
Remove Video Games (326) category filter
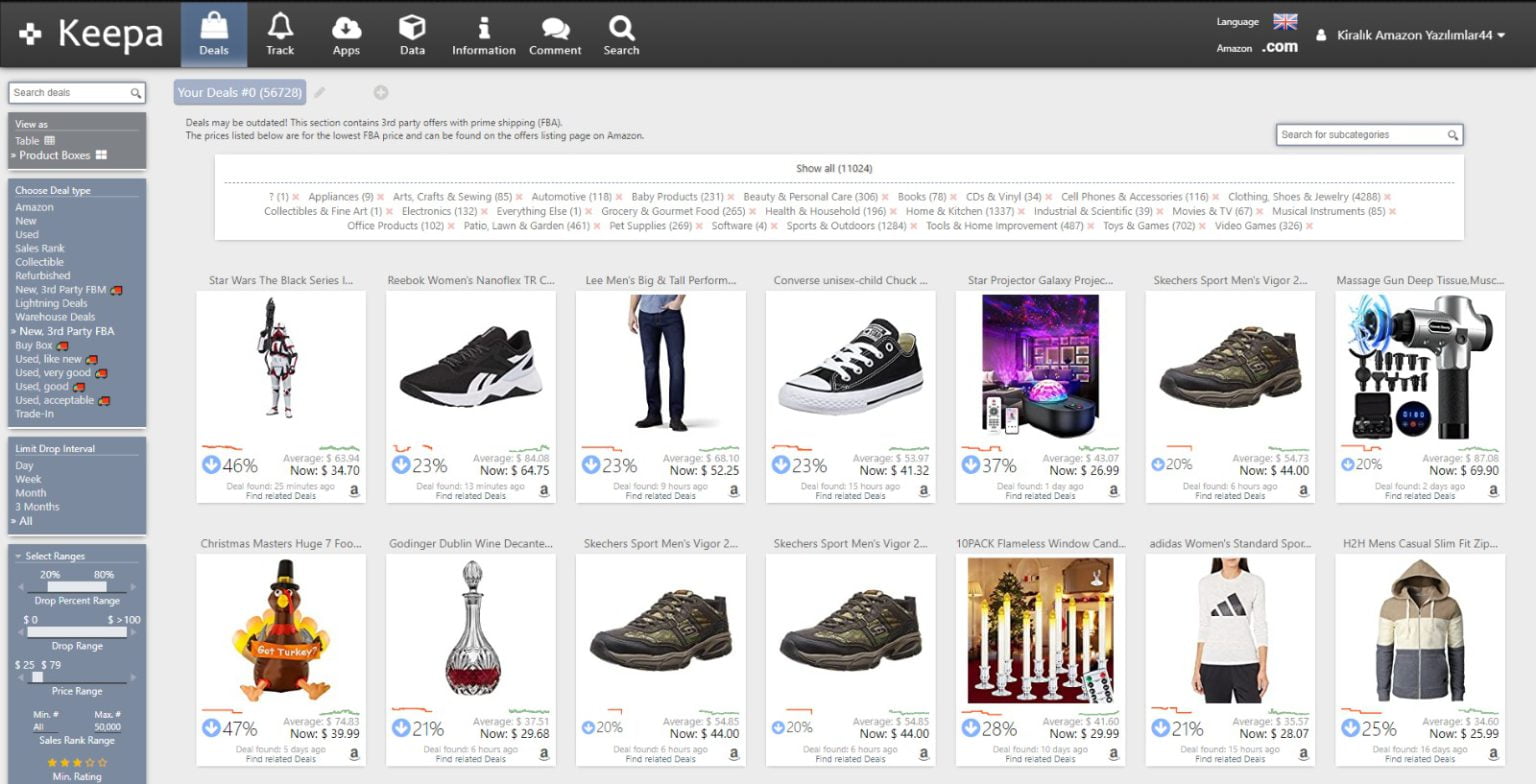coord(1310,227)
